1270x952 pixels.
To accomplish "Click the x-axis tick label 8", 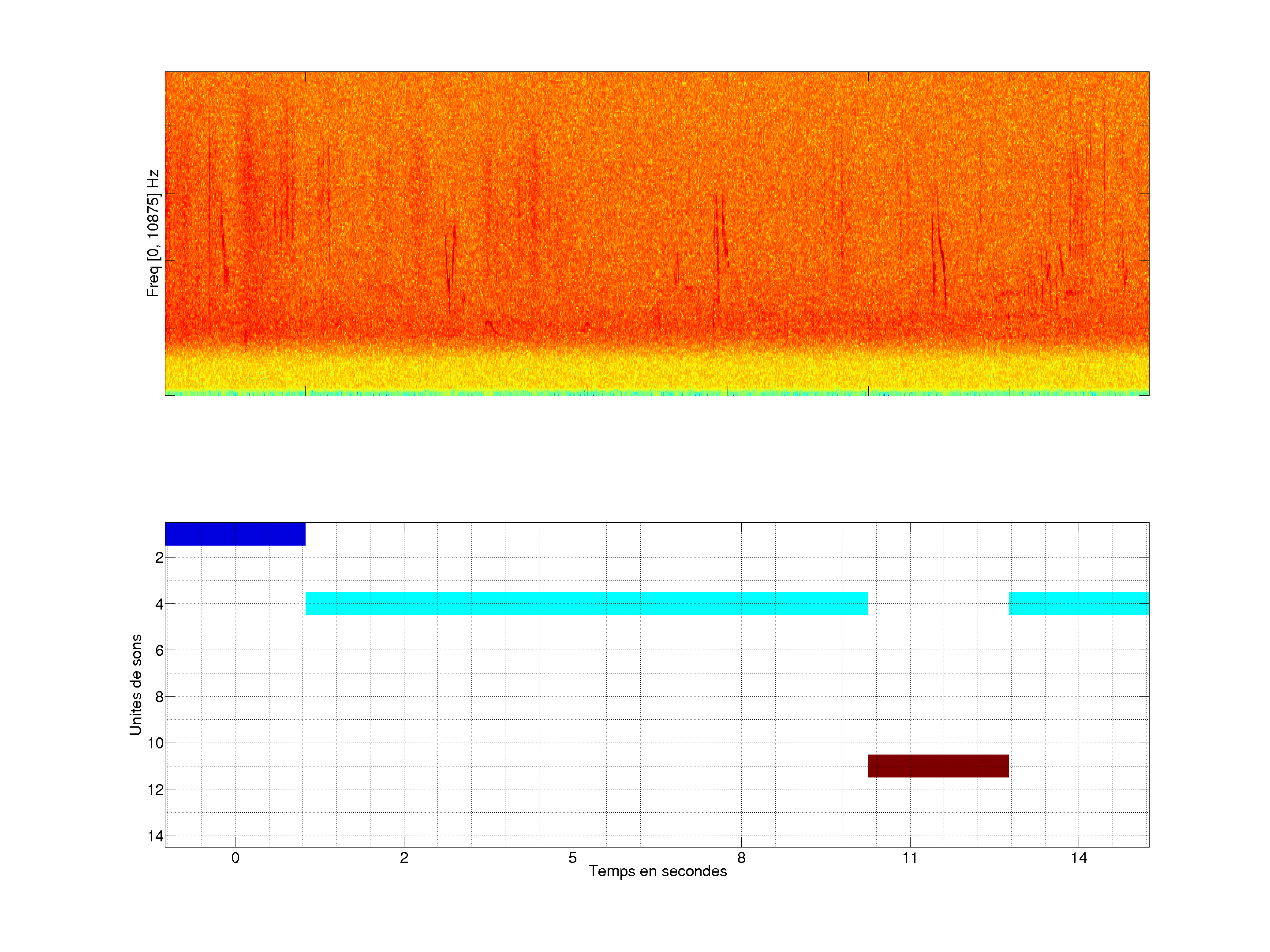I will [741, 858].
